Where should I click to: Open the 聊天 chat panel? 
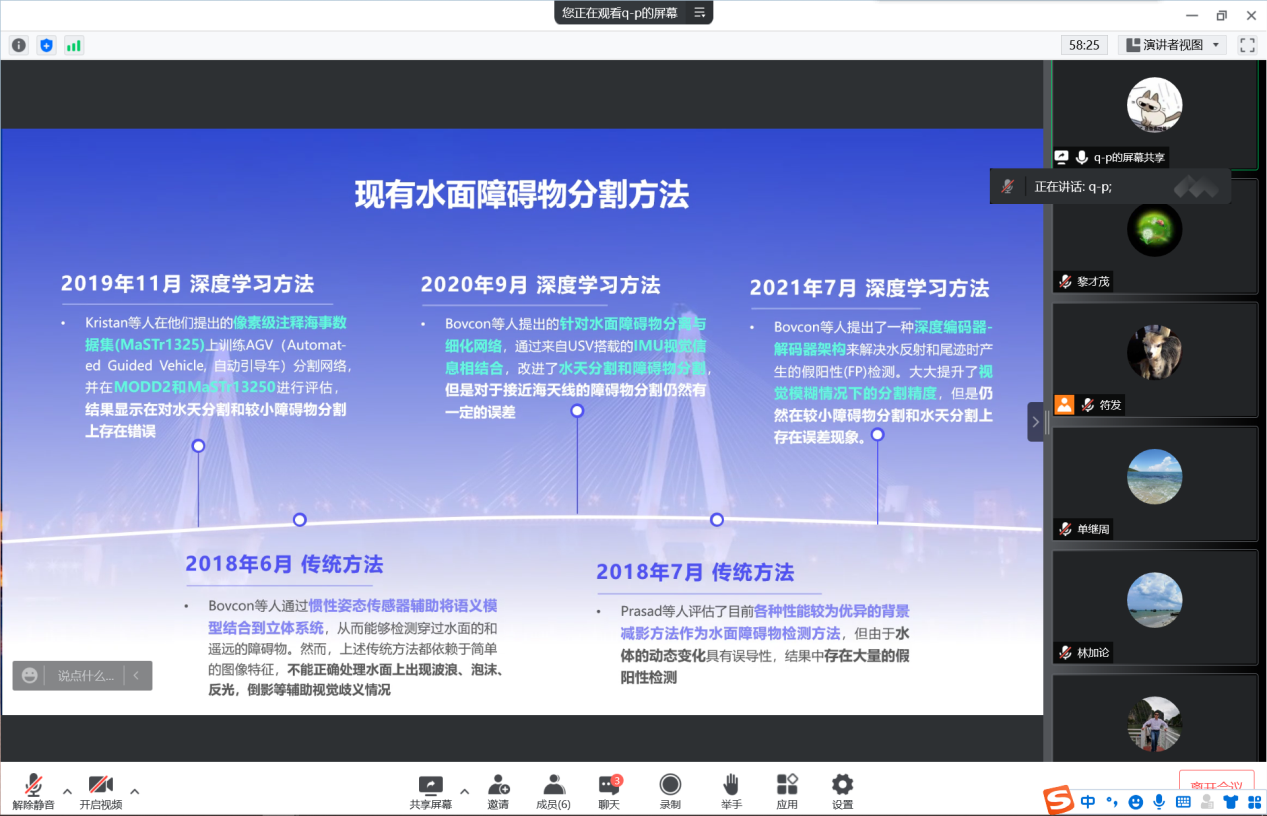pyautogui.click(x=609, y=791)
